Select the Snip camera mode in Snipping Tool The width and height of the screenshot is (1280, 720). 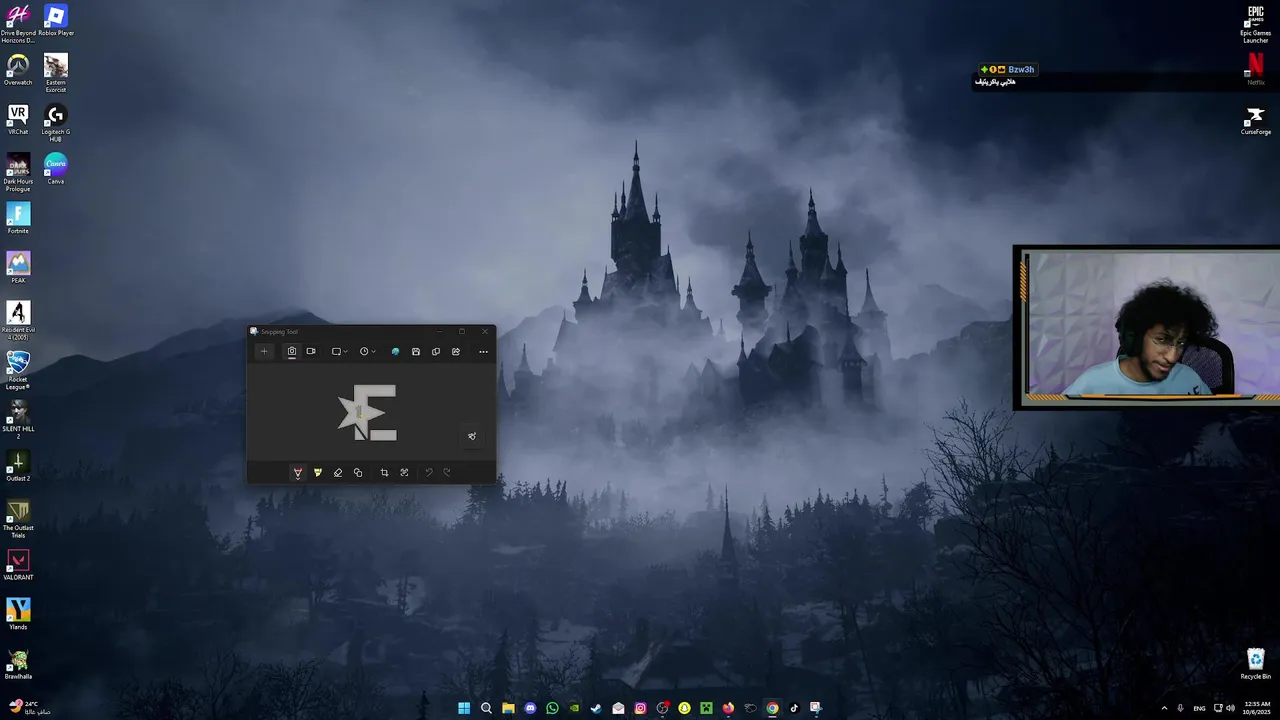[x=291, y=351]
